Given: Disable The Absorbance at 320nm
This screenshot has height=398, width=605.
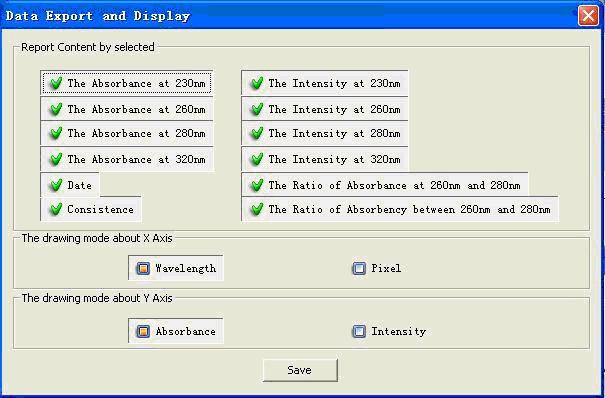Looking at the screenshot, I should pos(127,159).
